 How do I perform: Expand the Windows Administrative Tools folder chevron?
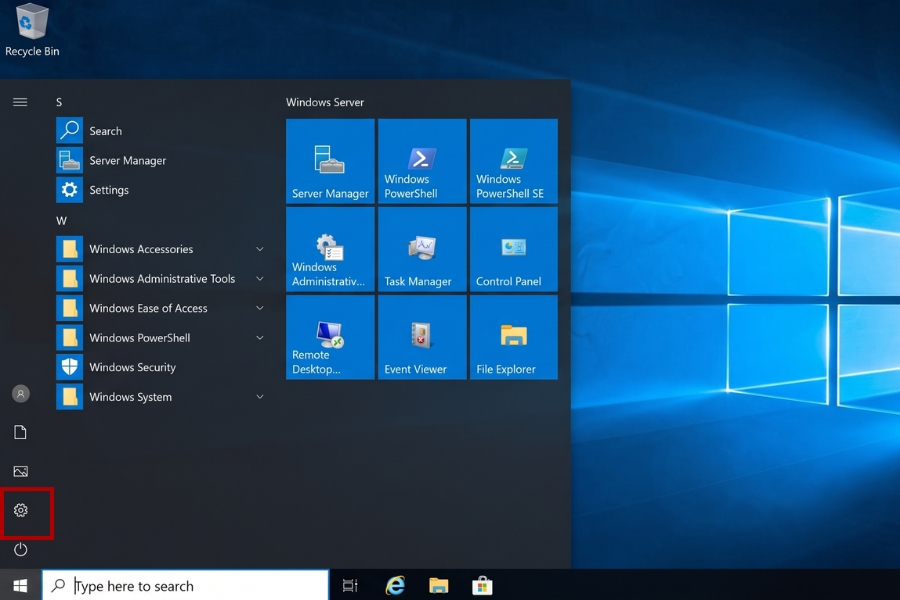click(x=259, y=278)
